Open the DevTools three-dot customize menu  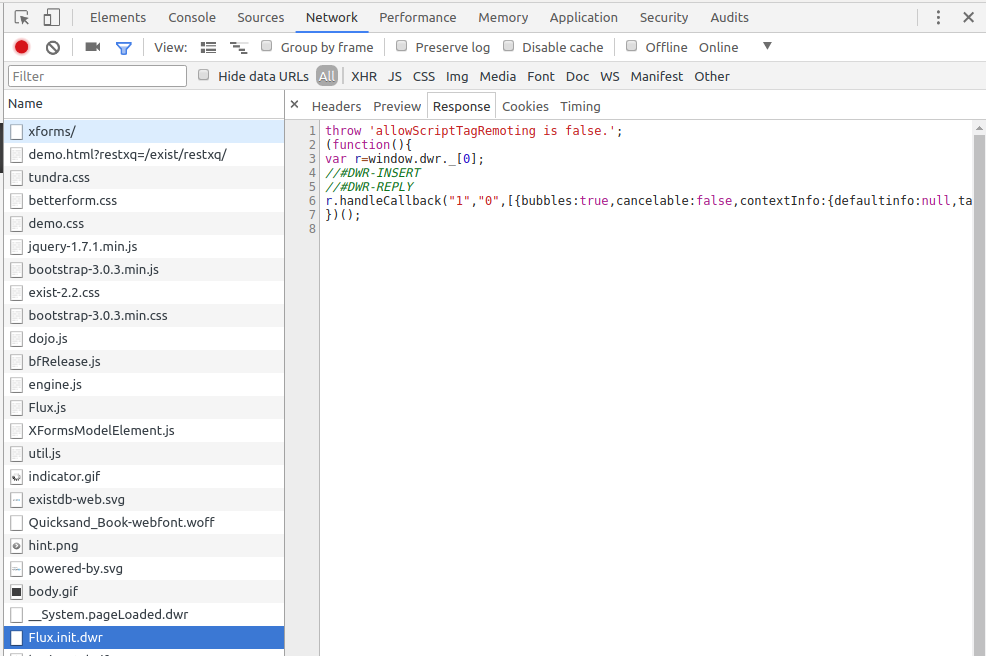pyautogui.click(x=938, y=18)
